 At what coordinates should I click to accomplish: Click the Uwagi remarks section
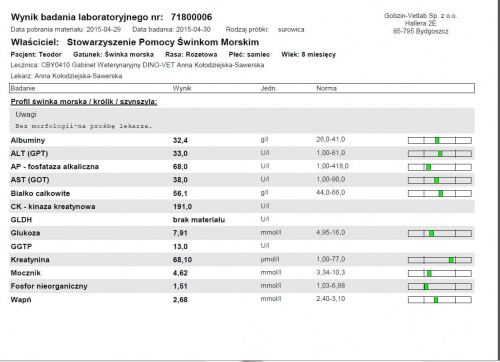click(242, 120)
